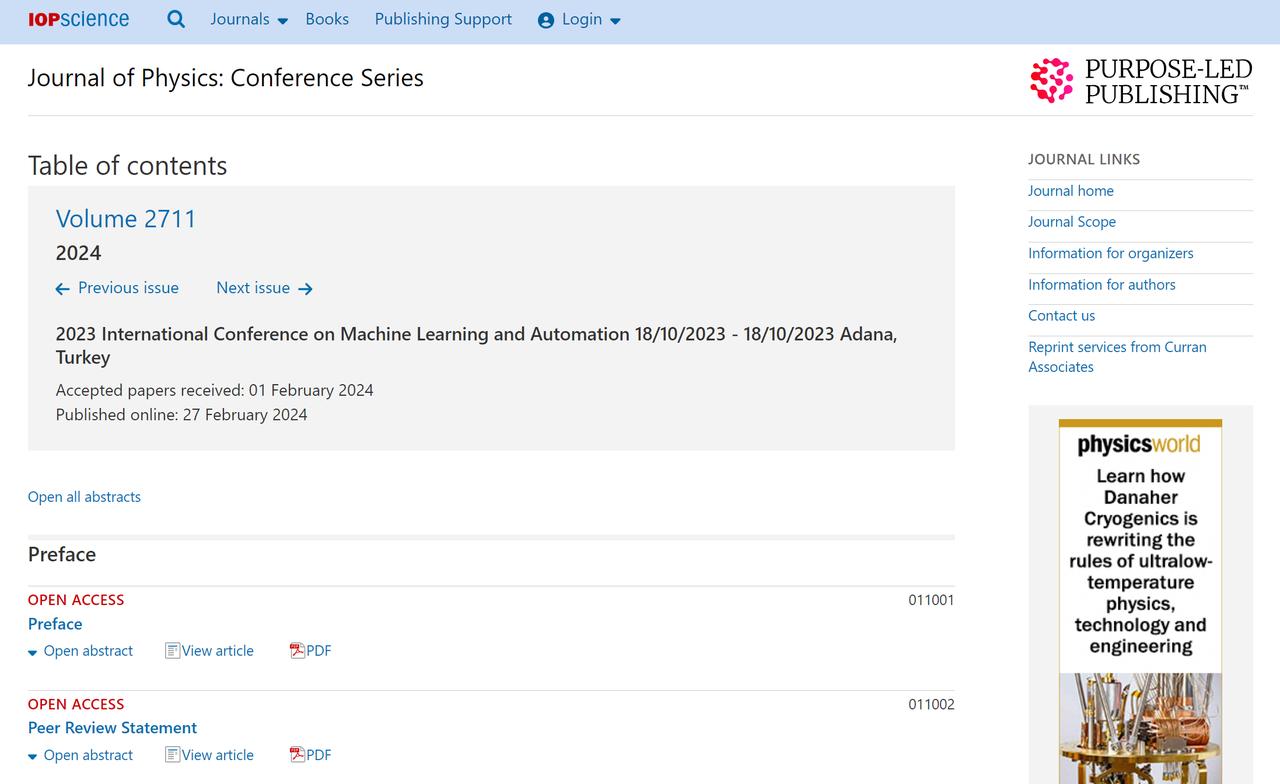Navigate to the Next issue
Screen dimensions: 1280x784
[253, 287]
